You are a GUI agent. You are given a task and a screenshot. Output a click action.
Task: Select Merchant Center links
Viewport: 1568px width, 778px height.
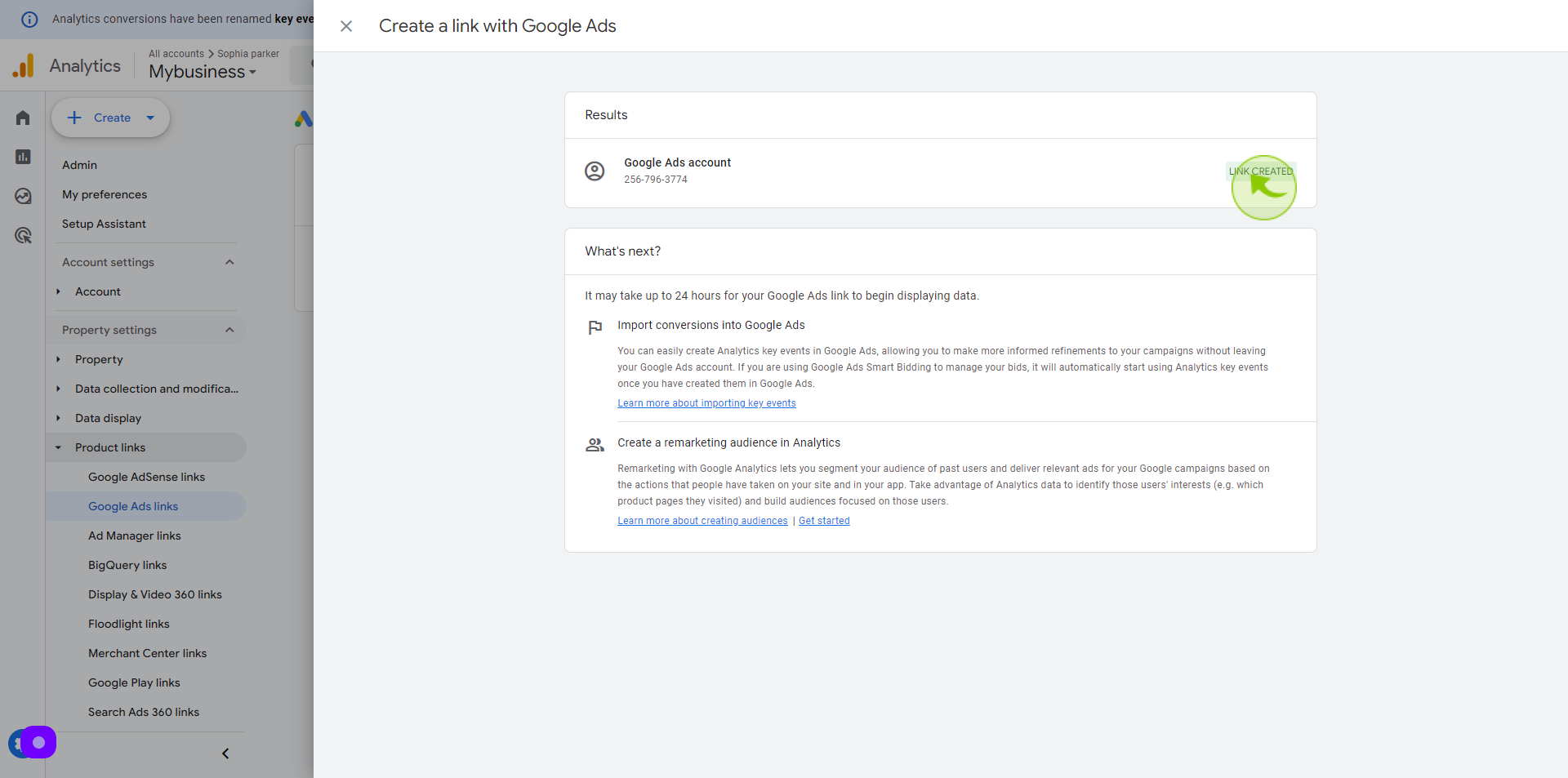coord(147,653)
